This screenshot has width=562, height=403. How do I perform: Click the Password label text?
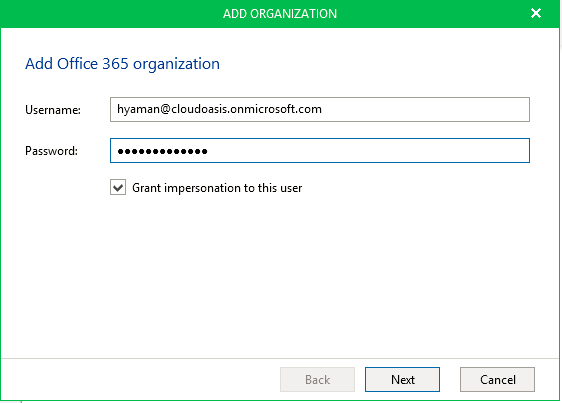[x=51, y=151]
